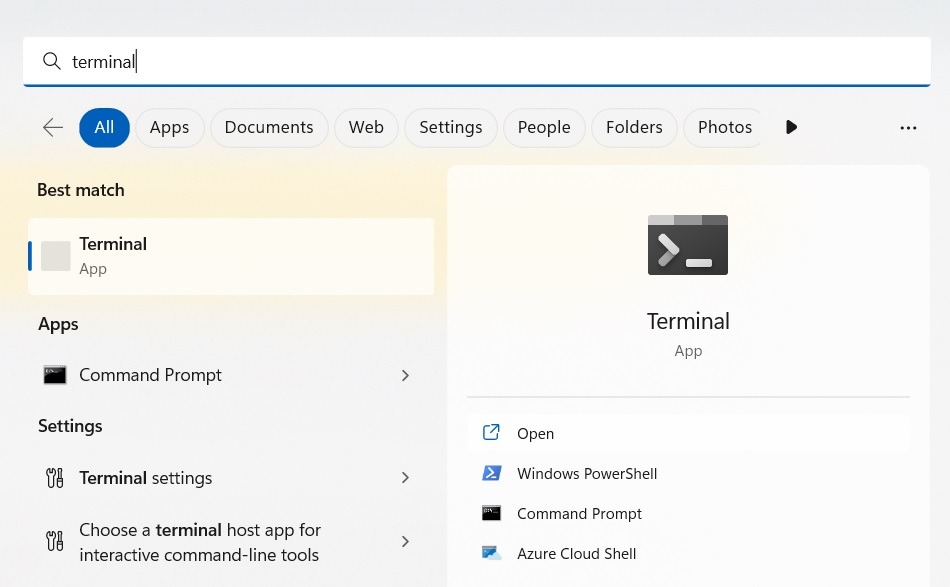The height and width of the screenshot is (587, 950).
Task: Click the Terminal settings gear icon
Action: click(x=55, y=477)
